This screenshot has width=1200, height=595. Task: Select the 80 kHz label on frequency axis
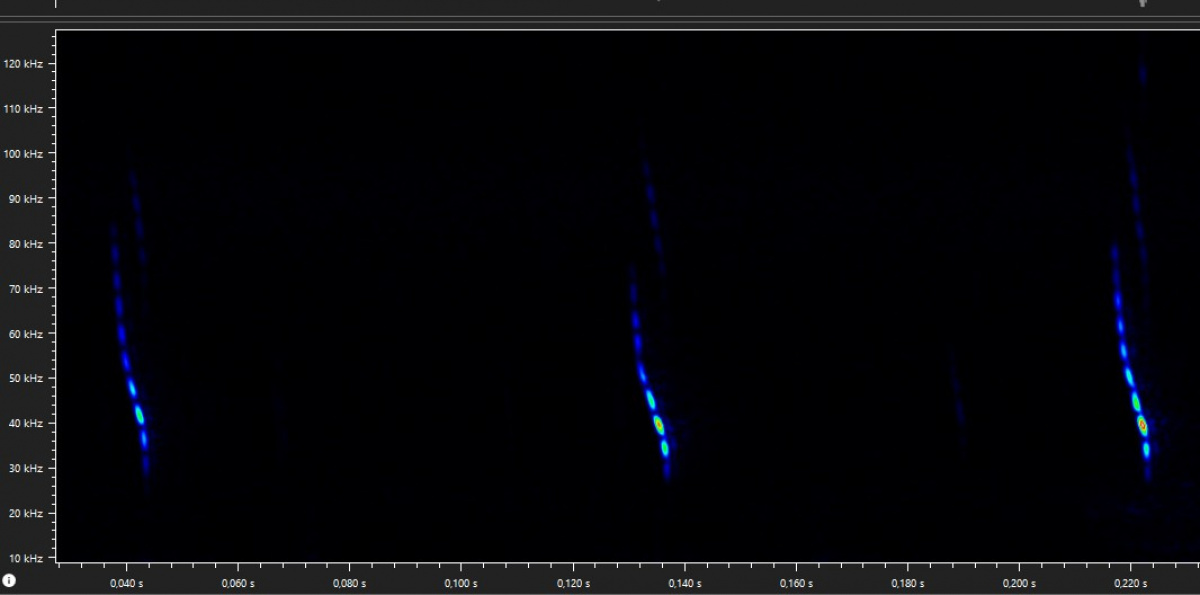(x=28, y=244)
